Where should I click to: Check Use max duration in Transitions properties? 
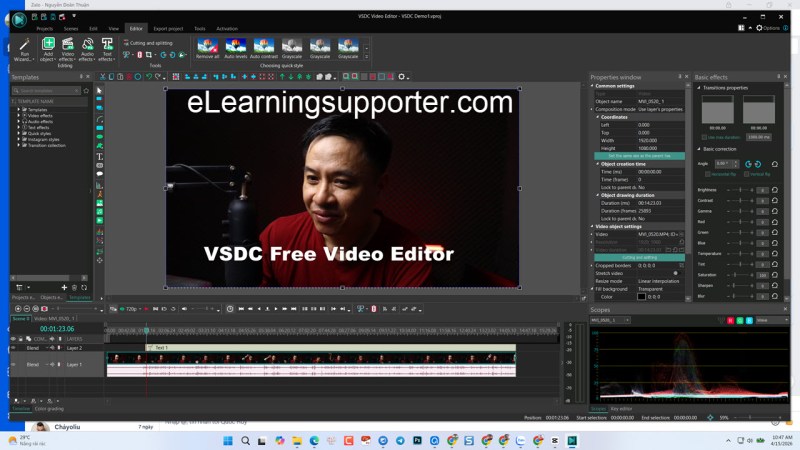tap(705, 137)
